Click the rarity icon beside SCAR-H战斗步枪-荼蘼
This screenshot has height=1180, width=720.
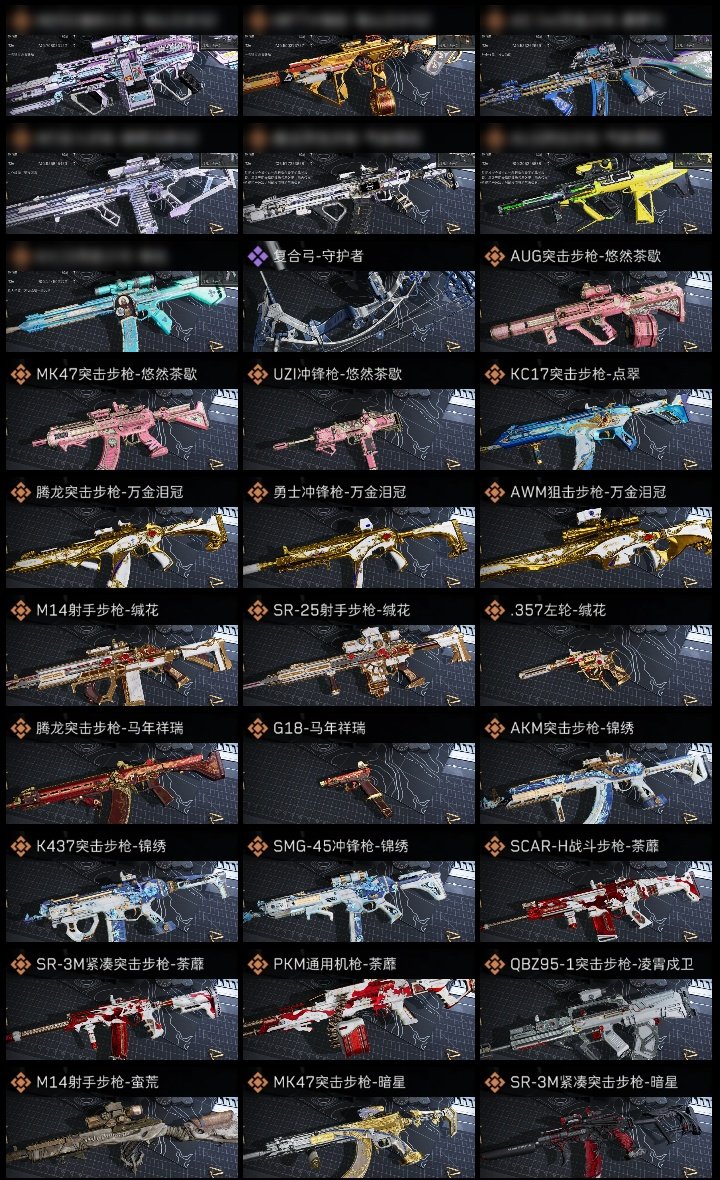click(494, 847)
